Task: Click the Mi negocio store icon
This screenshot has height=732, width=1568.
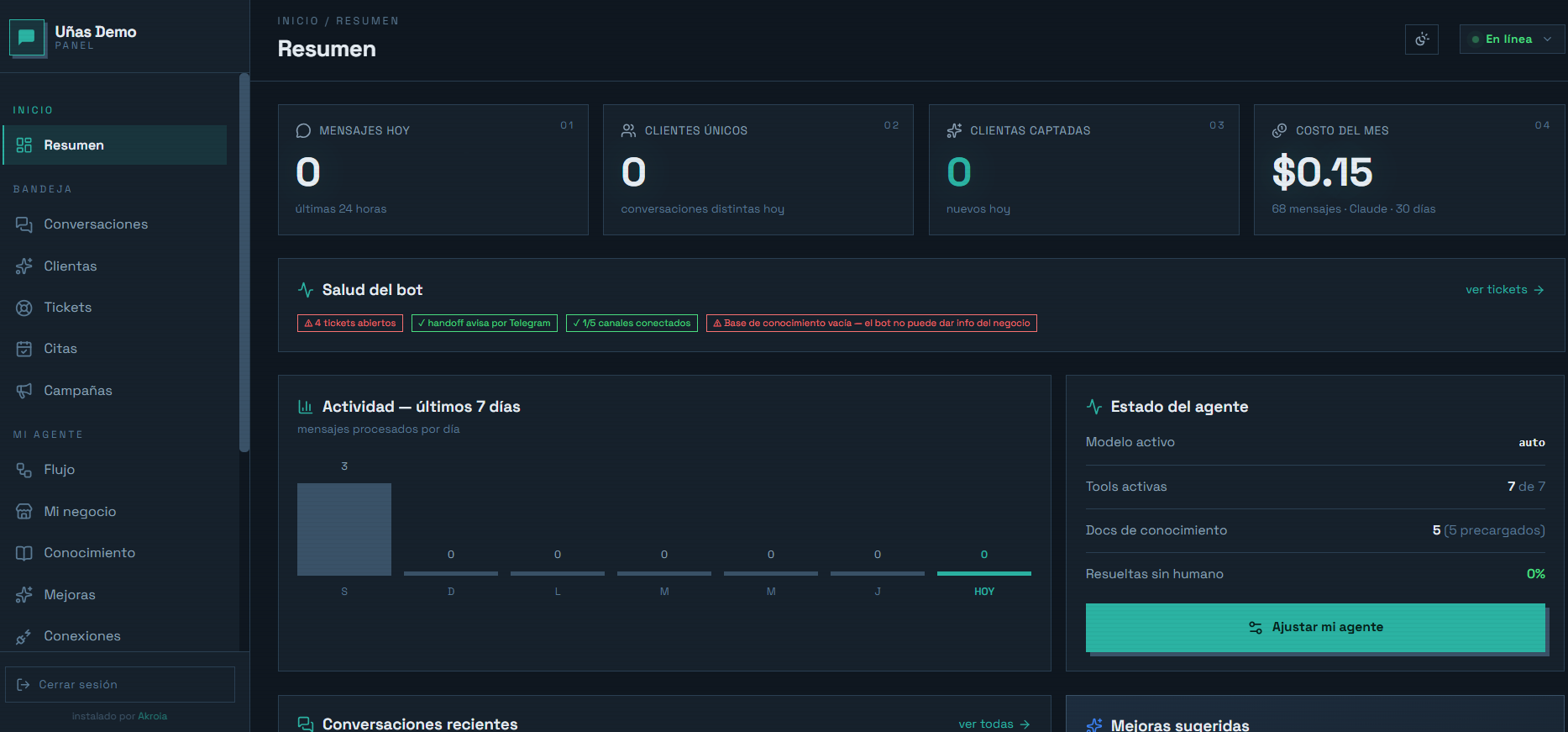Action: pos(24,512)
